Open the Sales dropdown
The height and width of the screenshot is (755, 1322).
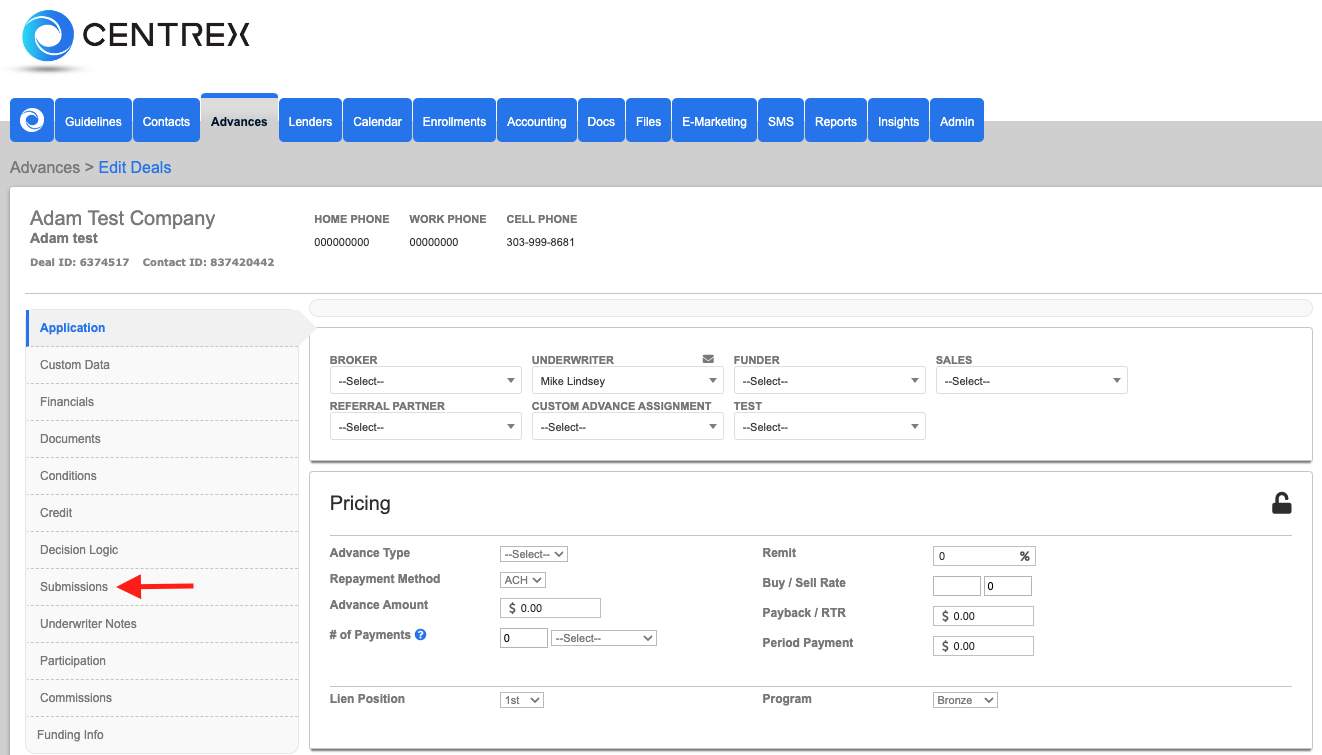[1031, 380]
